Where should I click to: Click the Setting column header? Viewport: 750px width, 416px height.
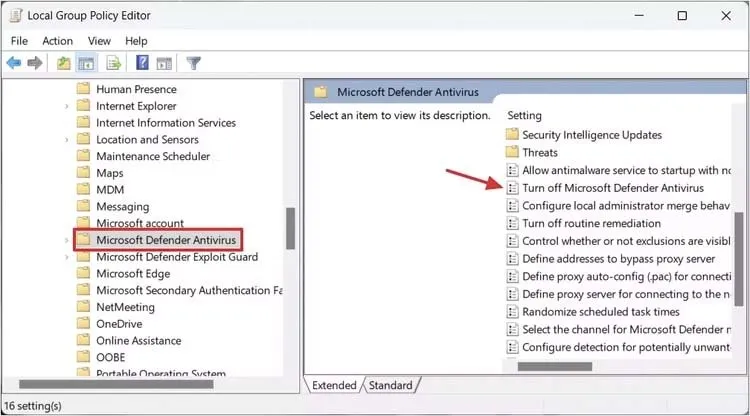pyautogui.click(x=525, y=115)
